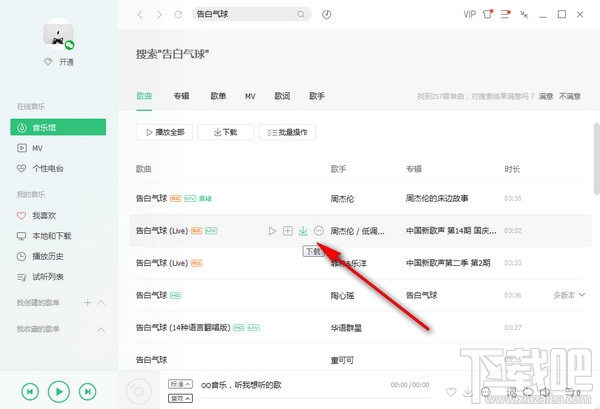
Task: Click the volume speaker icon
Action: coord(545,392)
